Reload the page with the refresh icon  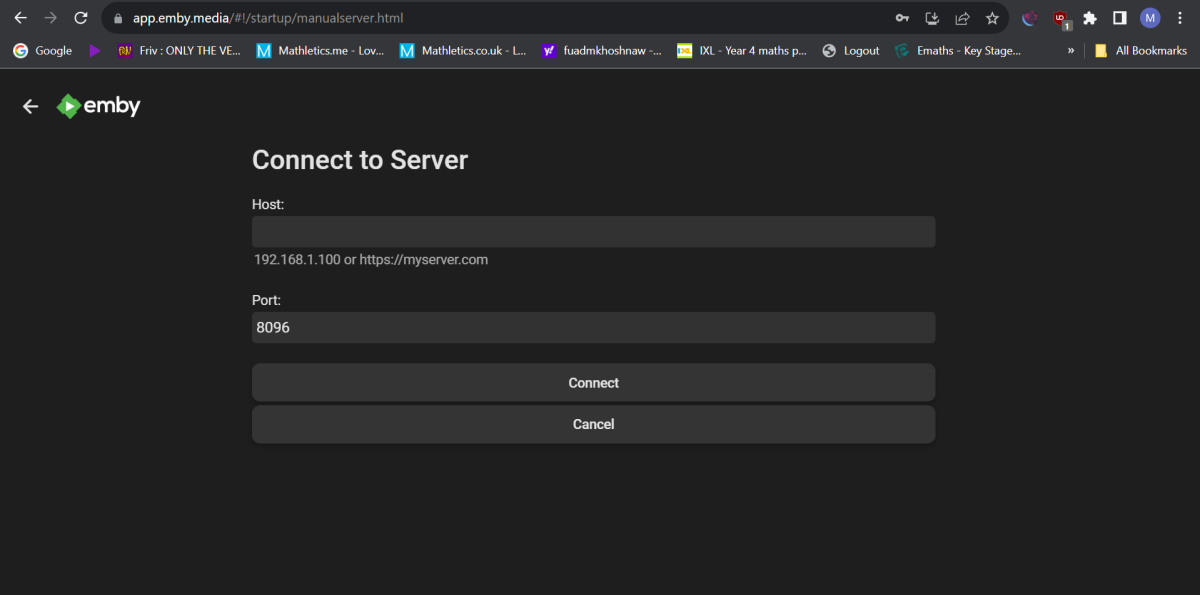81,18
